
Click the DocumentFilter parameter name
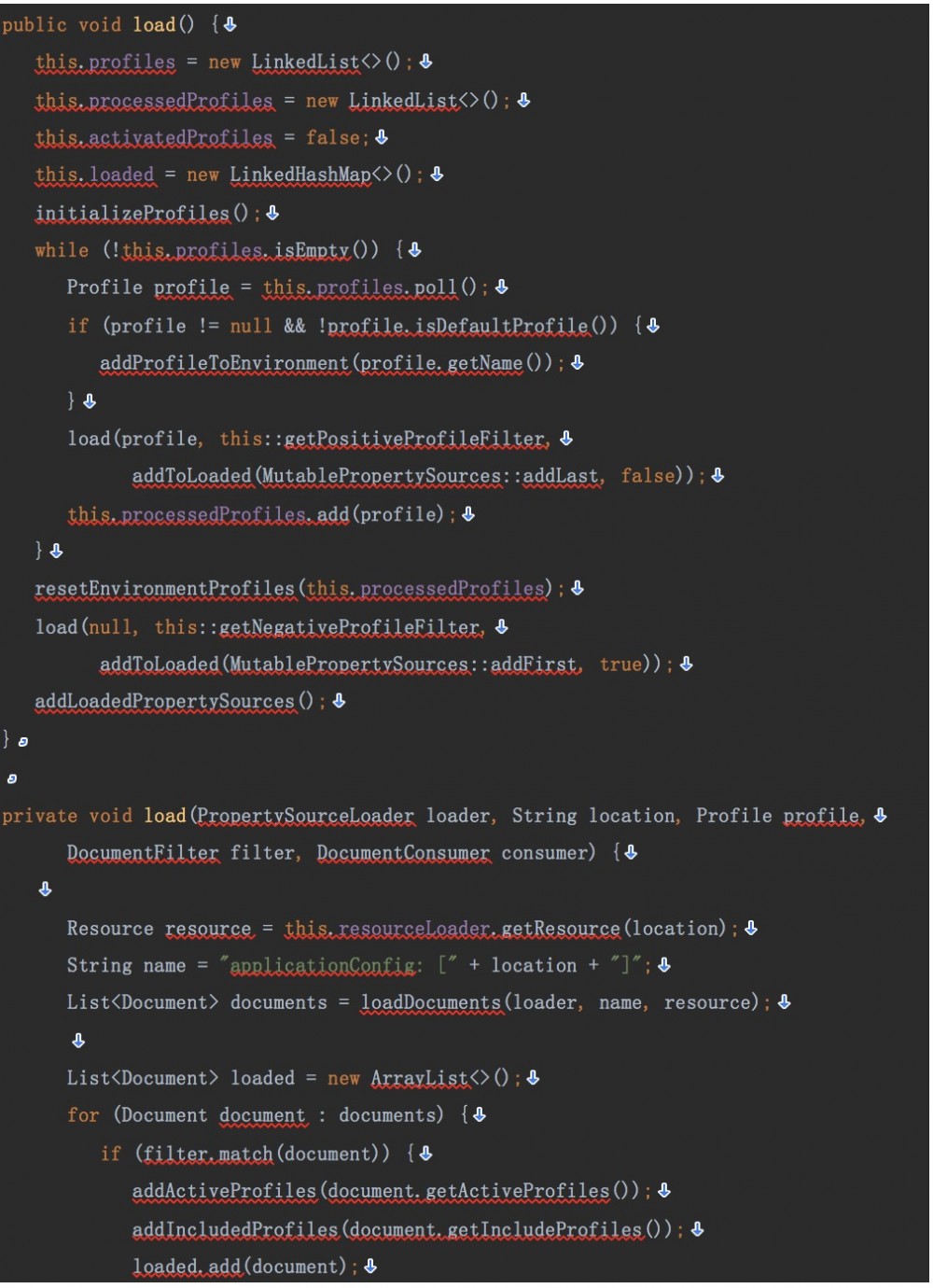tap(142, 852)
